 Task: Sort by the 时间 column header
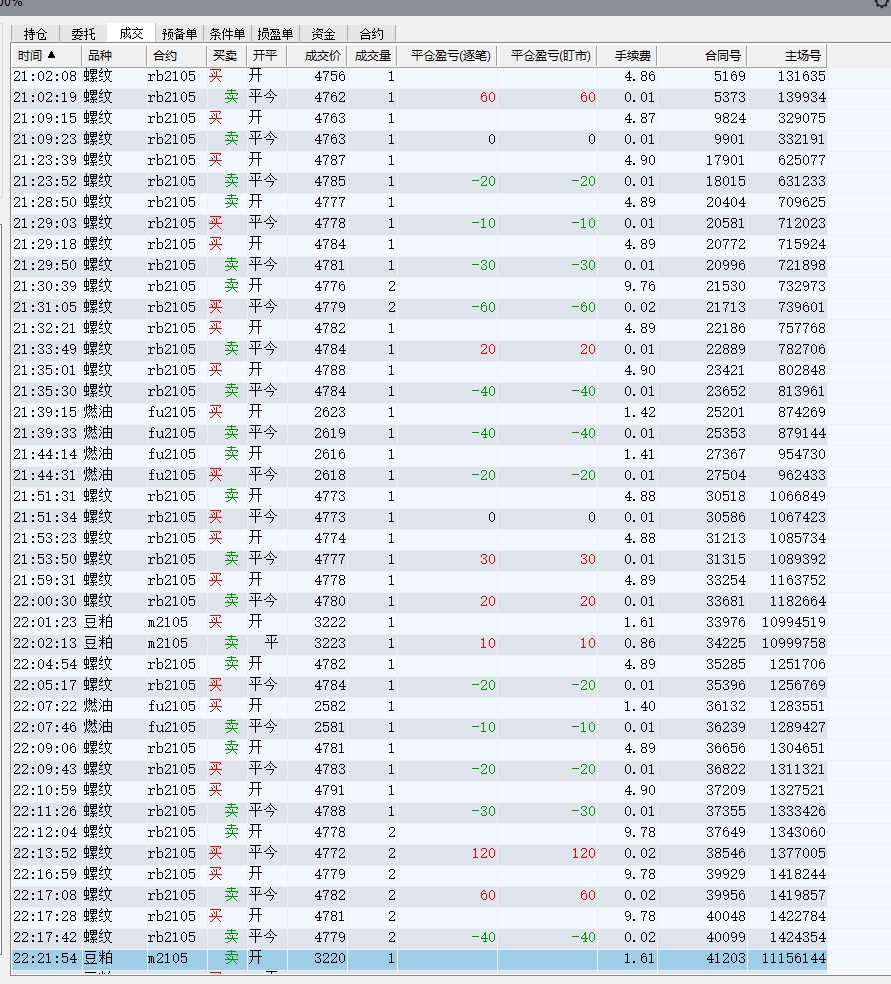(46, 56)
